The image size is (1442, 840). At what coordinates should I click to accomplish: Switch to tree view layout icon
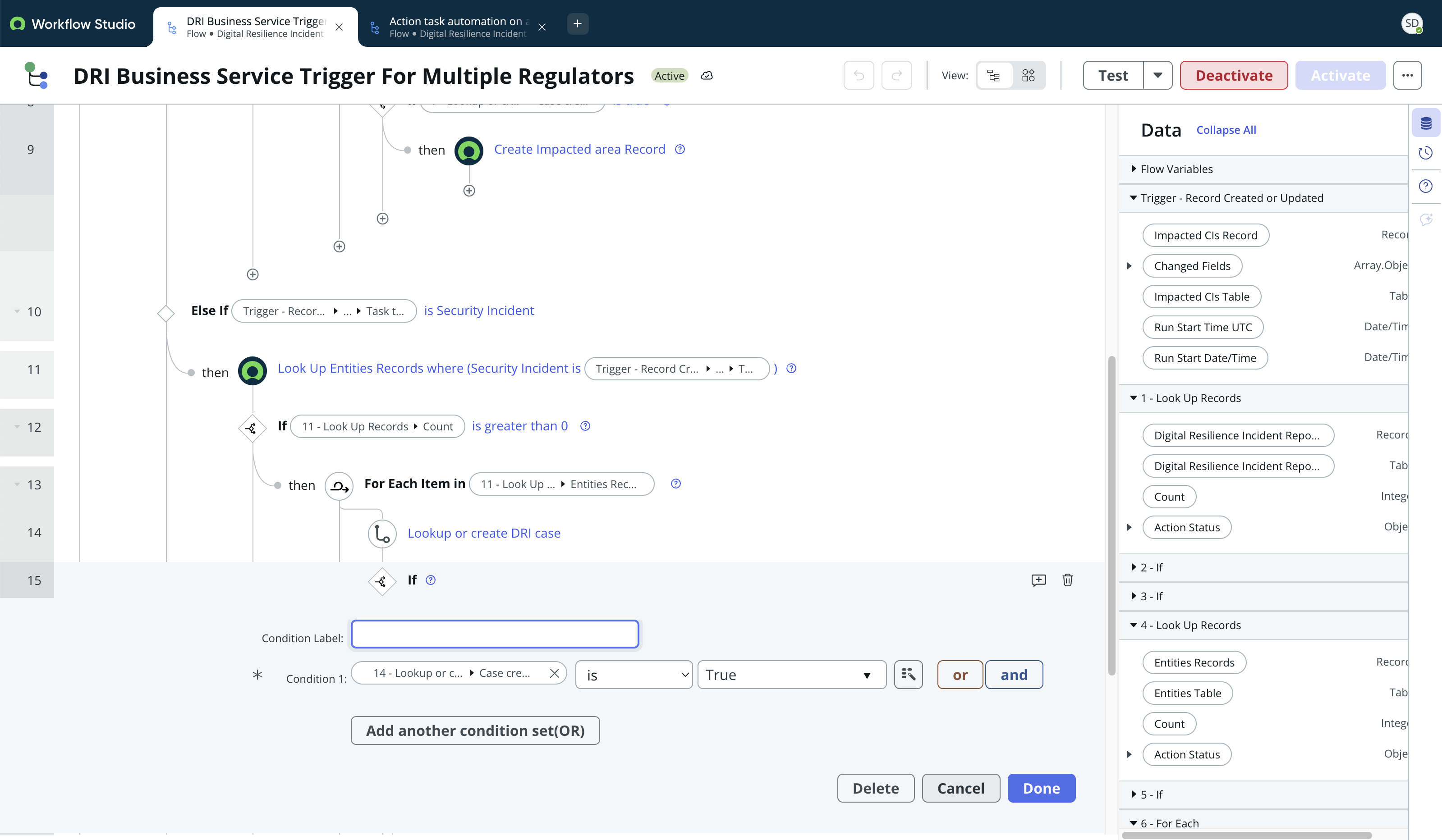click(x=993, y=75)
